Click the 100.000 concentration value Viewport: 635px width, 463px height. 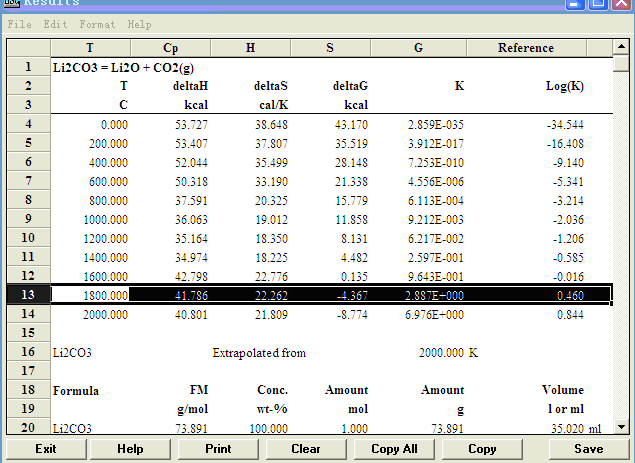pyautogui.click(x=268, y=429)
